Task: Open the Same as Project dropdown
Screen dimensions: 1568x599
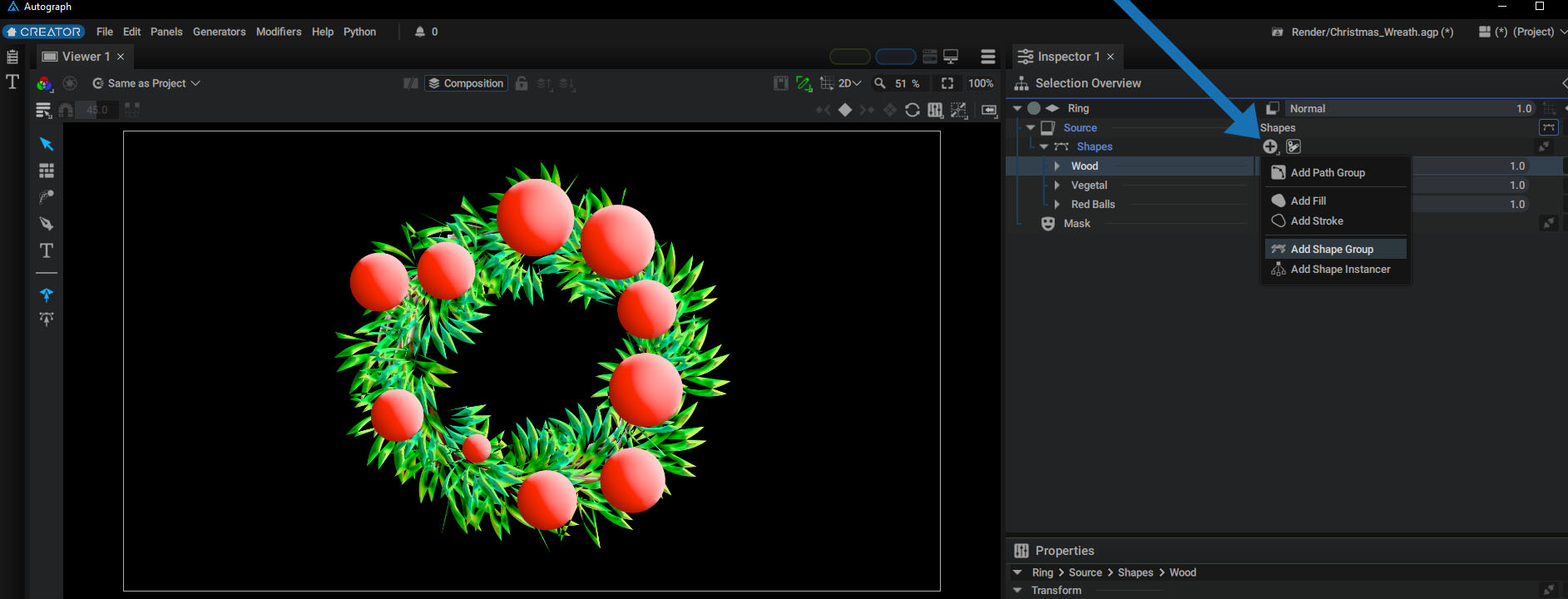Action: pos(146,83)
